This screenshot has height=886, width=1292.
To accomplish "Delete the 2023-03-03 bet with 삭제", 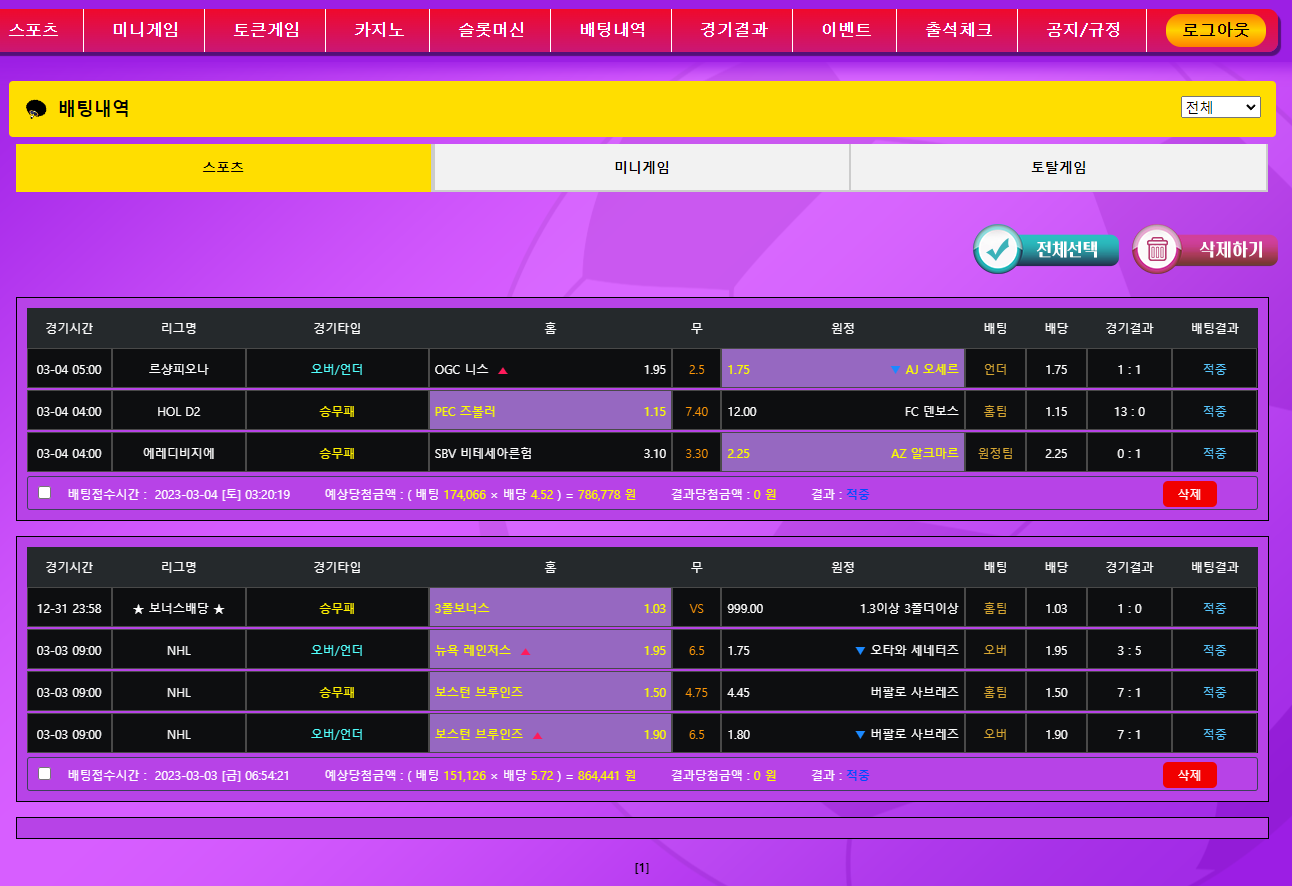I will point(1189,775).
